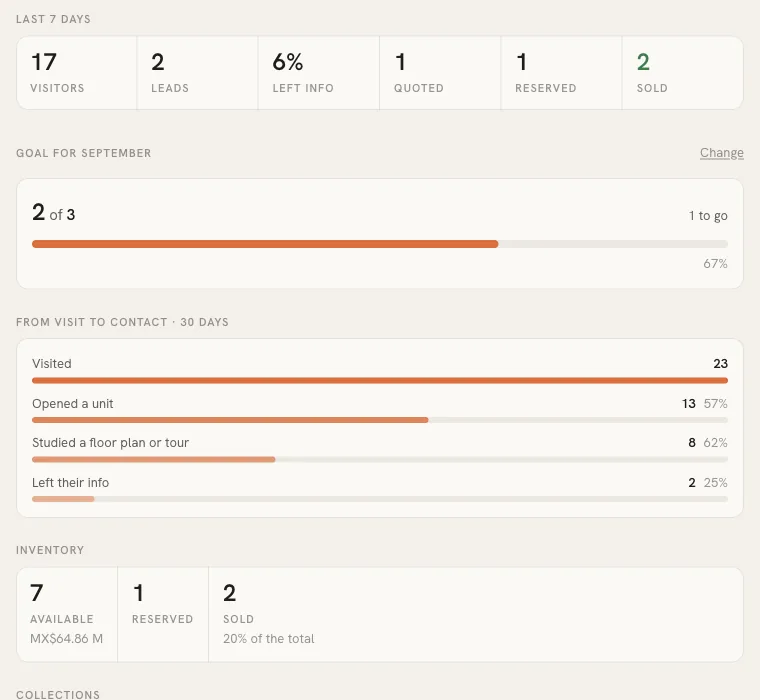Click the 'Inventory' section heading

pyautogui.click(x=50, y=550)
